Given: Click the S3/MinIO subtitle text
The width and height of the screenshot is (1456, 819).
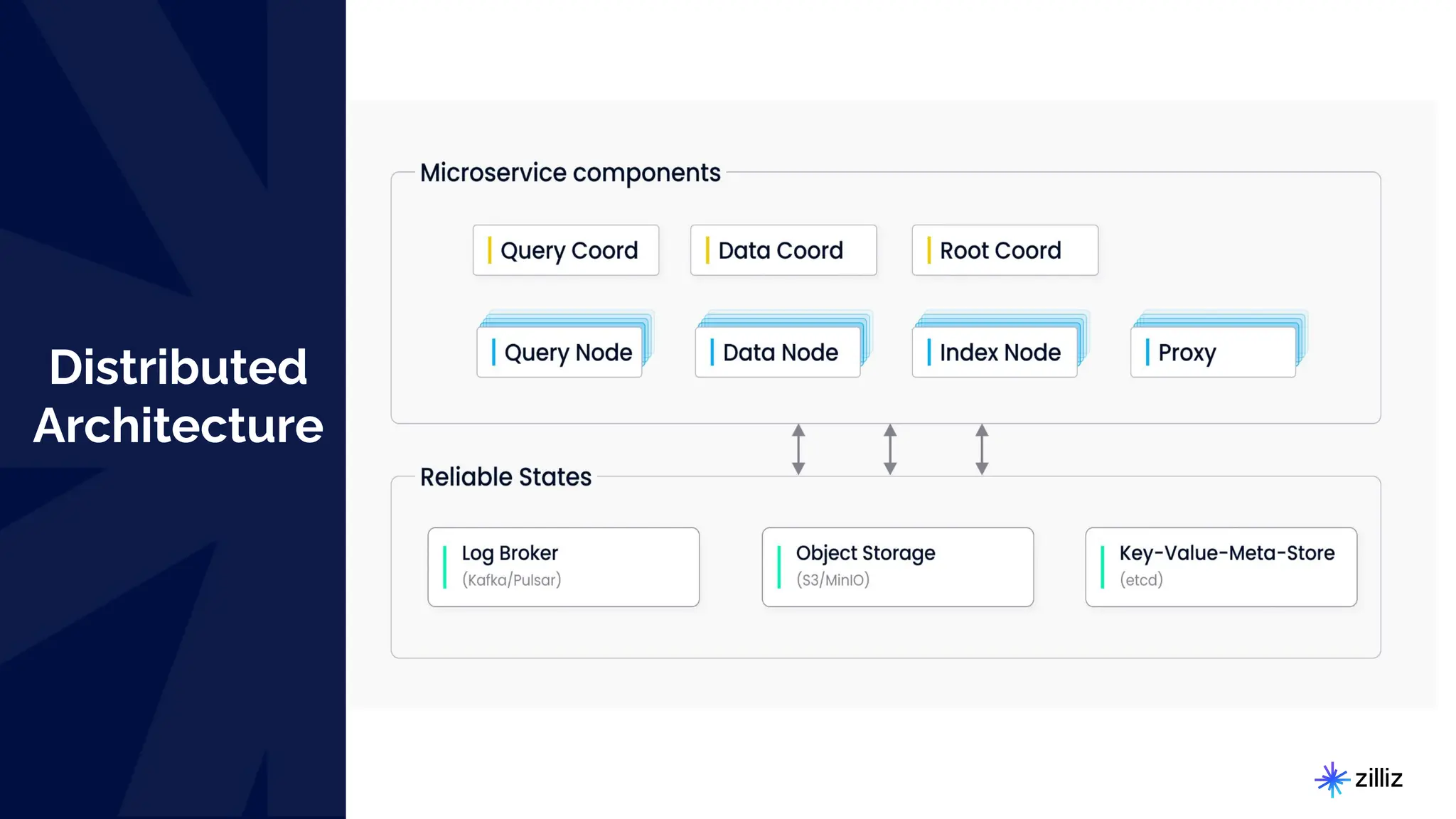Looking at the screenshot, I should pyautogui.click(x=833, y=580).
